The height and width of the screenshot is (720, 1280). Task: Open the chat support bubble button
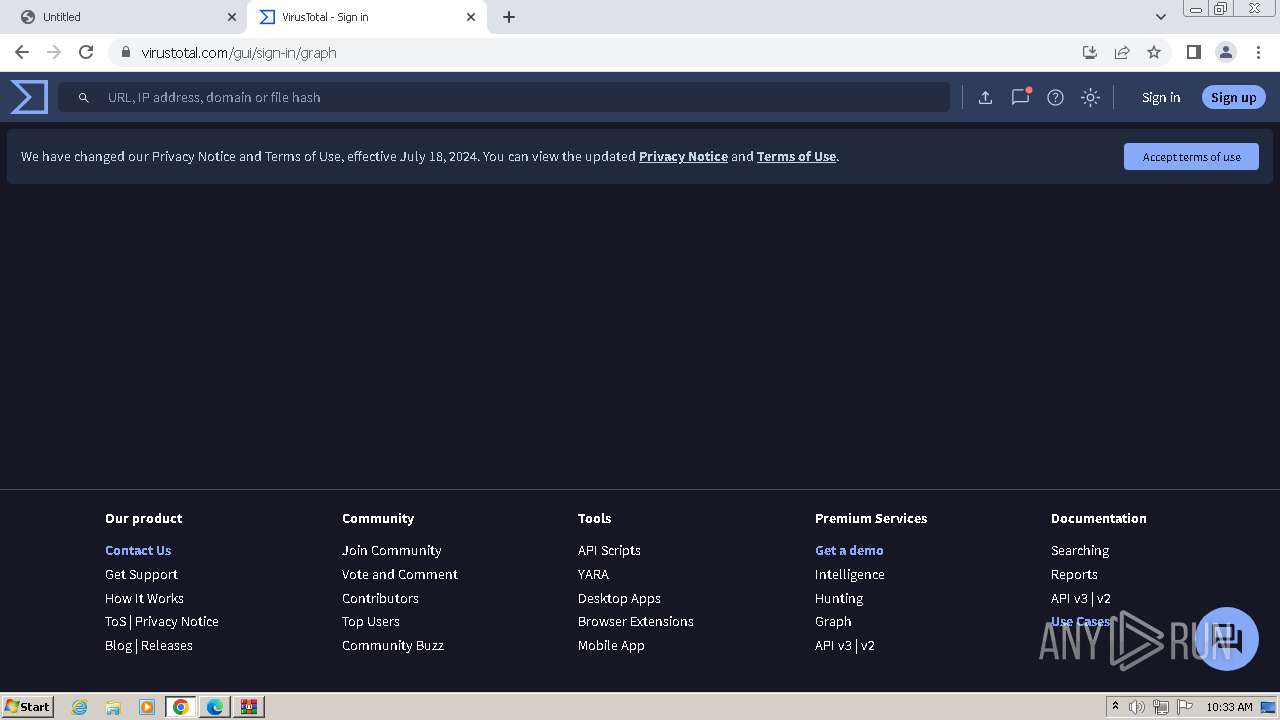point(1226,639)
